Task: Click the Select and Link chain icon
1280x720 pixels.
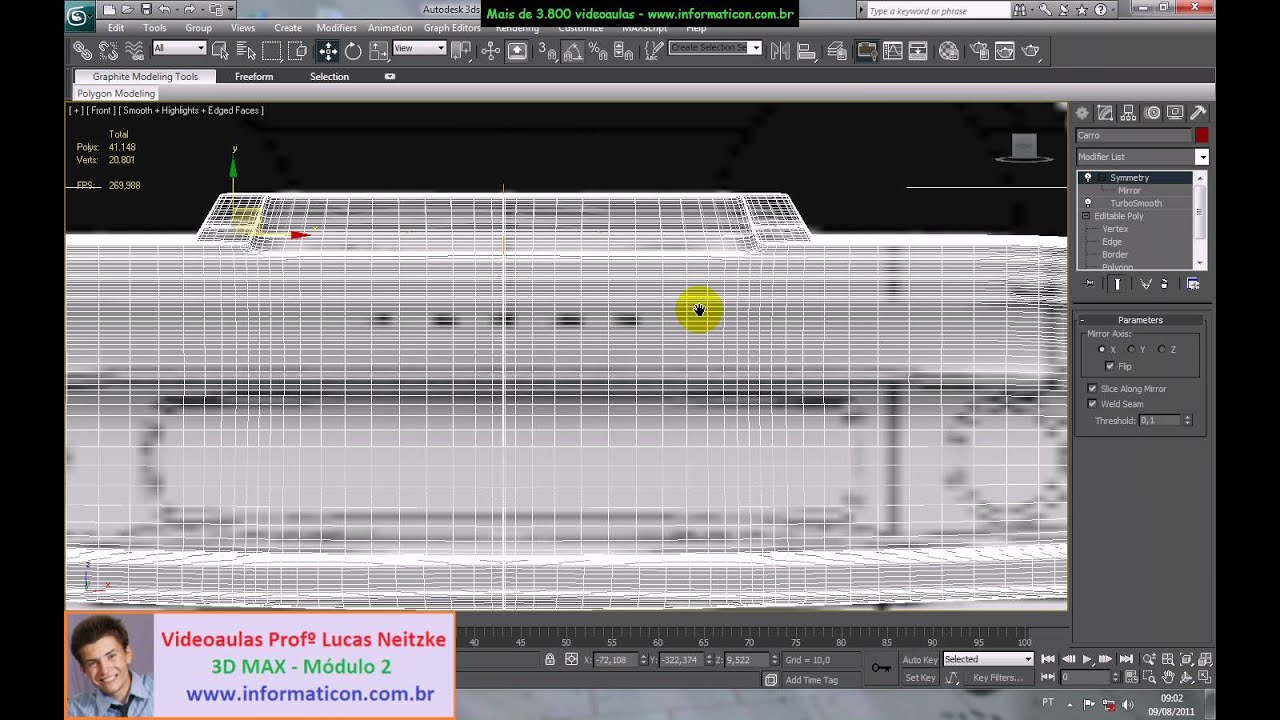Action: pyautogui.click(x=83, y=50)
